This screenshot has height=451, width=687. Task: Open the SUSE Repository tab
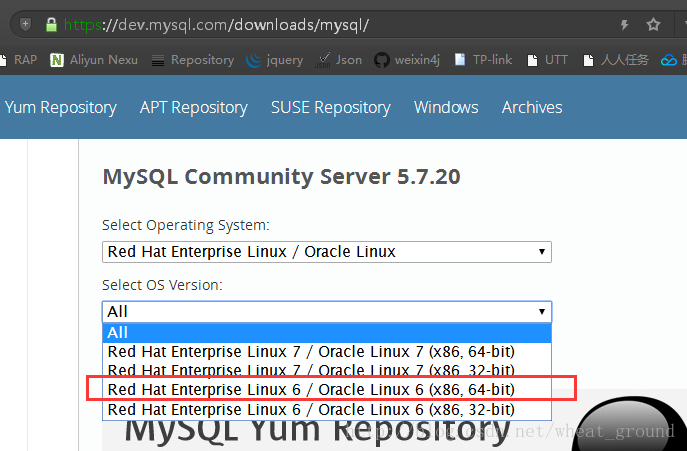(x=330, y=107)
